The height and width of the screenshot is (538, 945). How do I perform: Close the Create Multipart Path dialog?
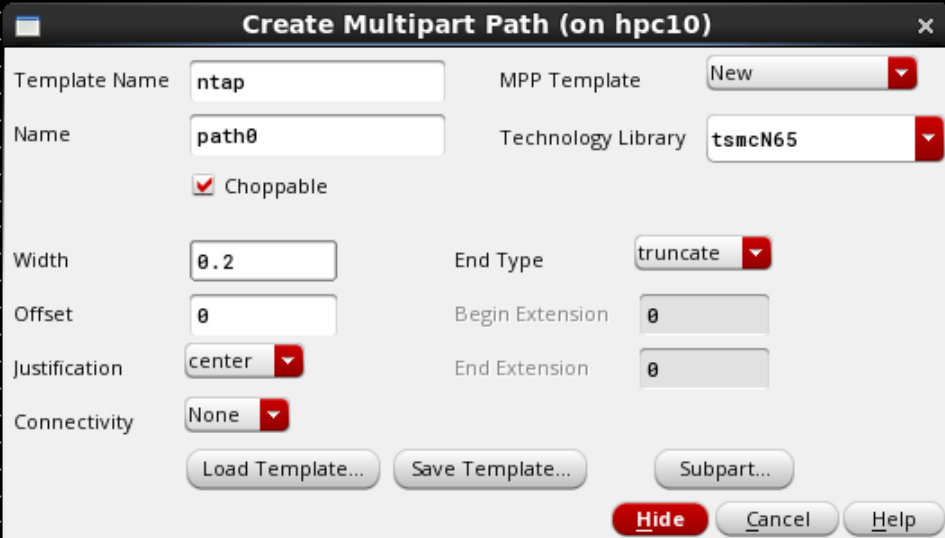coord(925,25)
